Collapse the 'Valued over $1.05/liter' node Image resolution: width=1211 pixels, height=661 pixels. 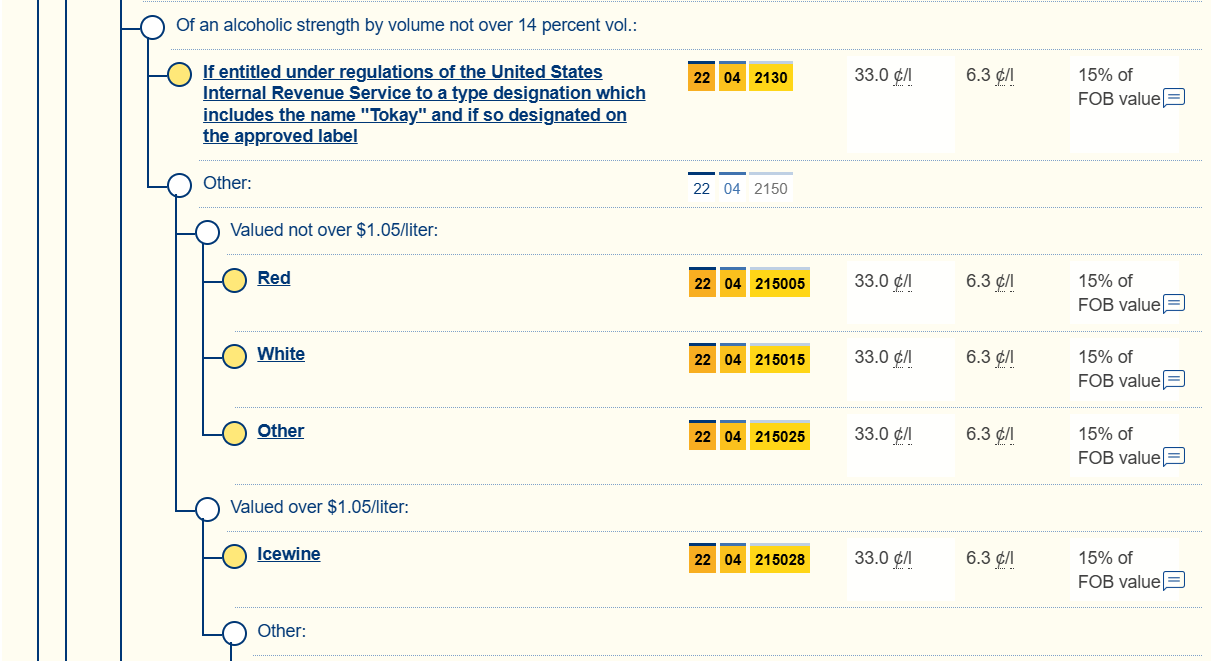pyautogui.click(x=207, y=509)
